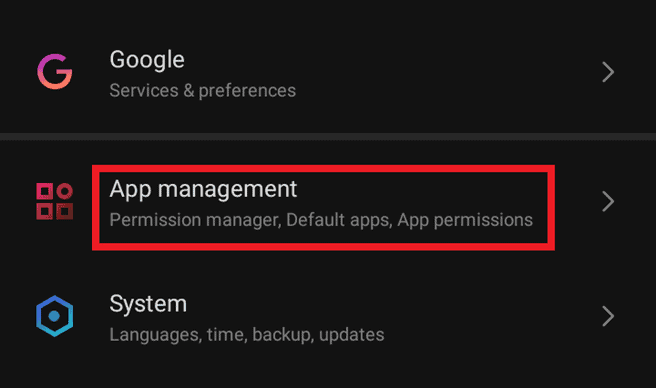
Task: Click the App permissions text
Action: point(465,220)
